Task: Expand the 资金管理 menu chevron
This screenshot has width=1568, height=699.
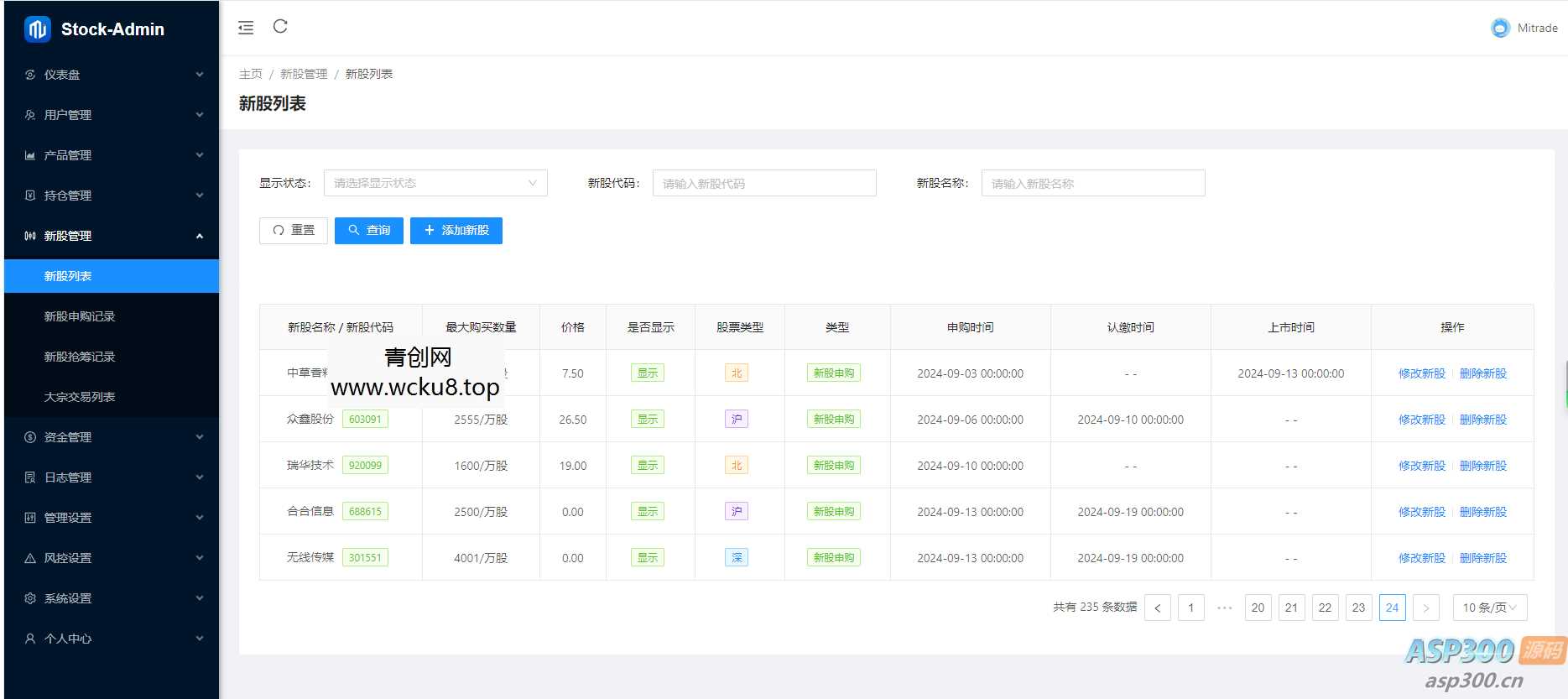Action: 200,437
